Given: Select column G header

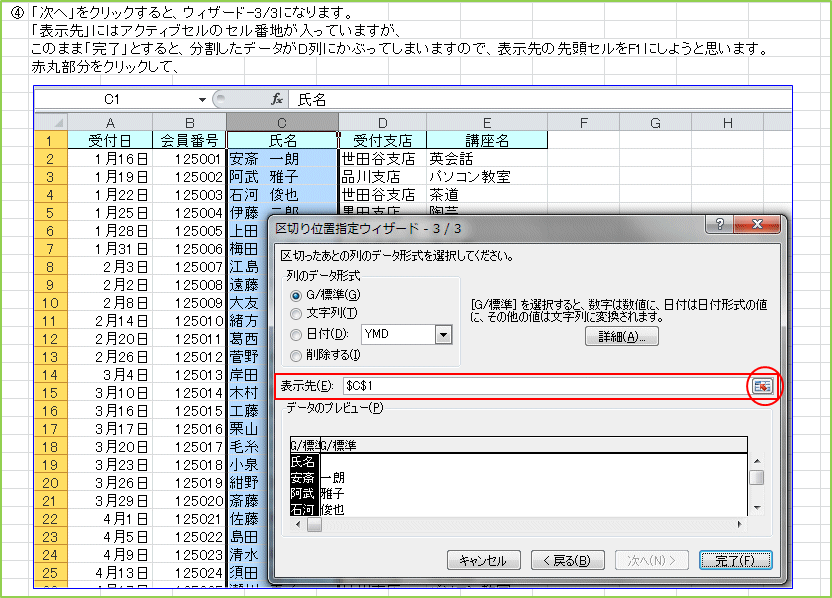Looking at the screenshot, I should tap(655, 123).
